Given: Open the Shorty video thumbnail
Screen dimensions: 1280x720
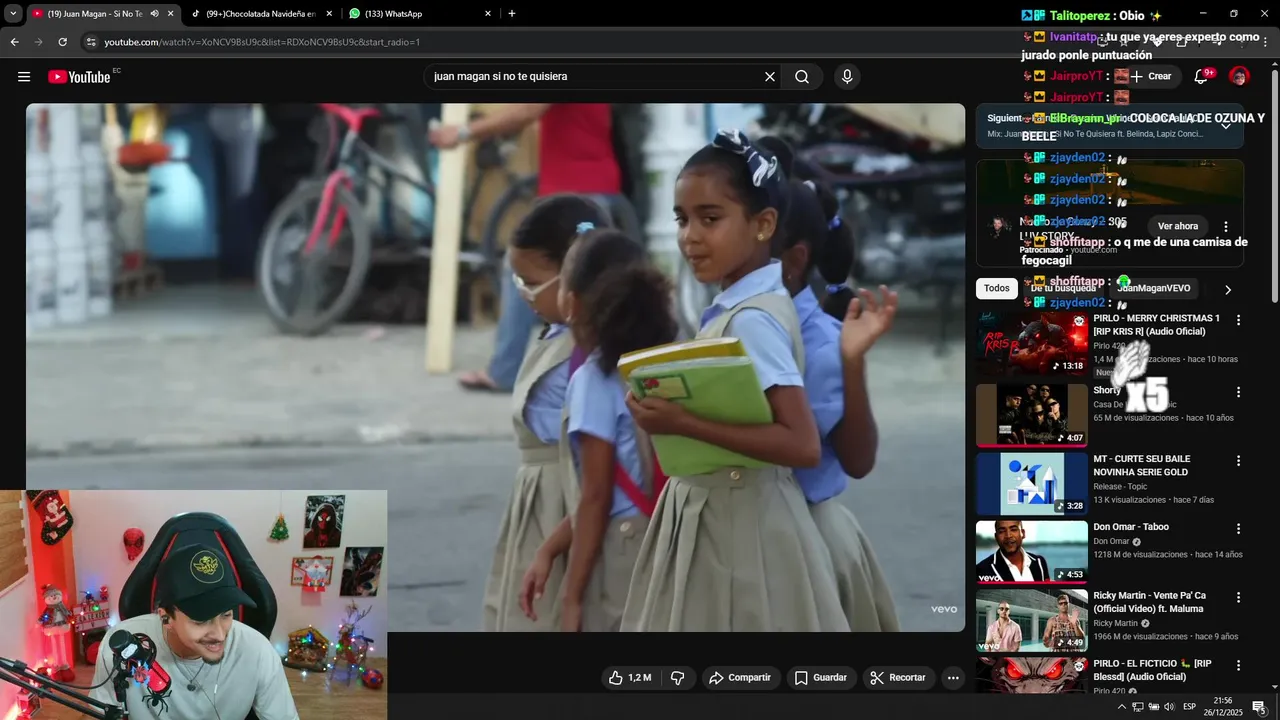Looking at the screenshot, I should click(x=1032, y=415).
